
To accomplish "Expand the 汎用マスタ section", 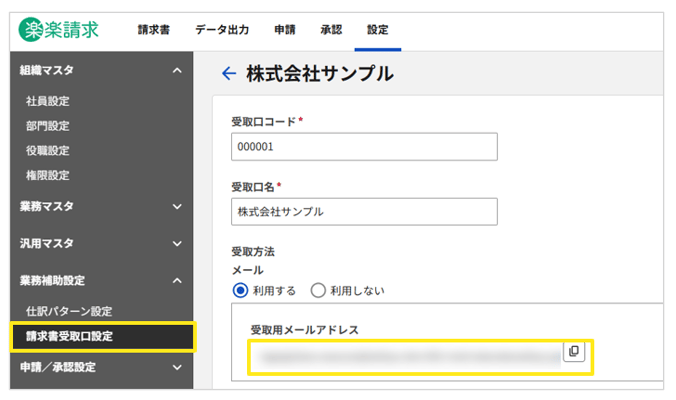I will (177, 243).
